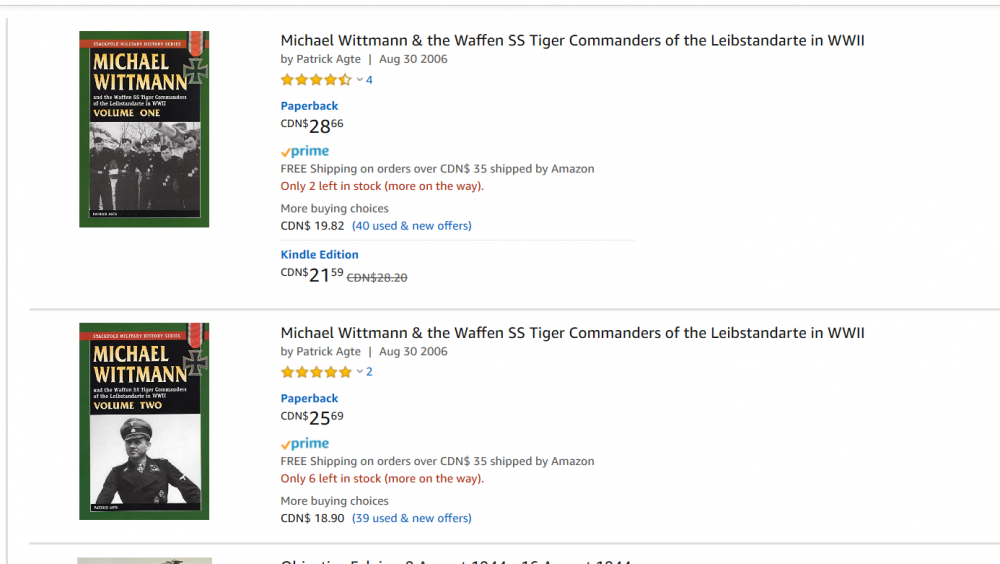The image size is (1000, 564).
Task: Expand rating dropdown arrow for Volume Two
Action: pos(360,372)
